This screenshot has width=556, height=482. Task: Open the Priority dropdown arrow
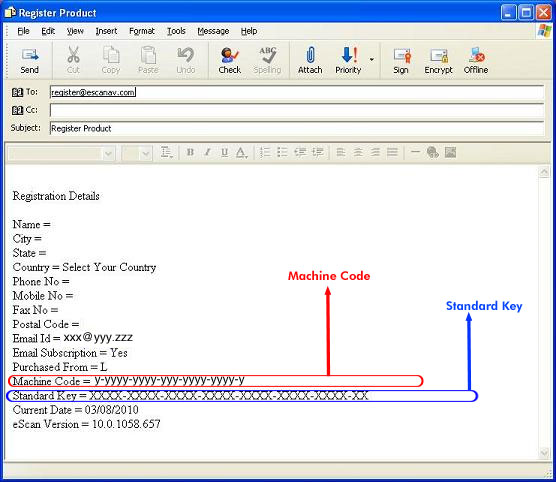pyautogui.click(x=372, y=60)
